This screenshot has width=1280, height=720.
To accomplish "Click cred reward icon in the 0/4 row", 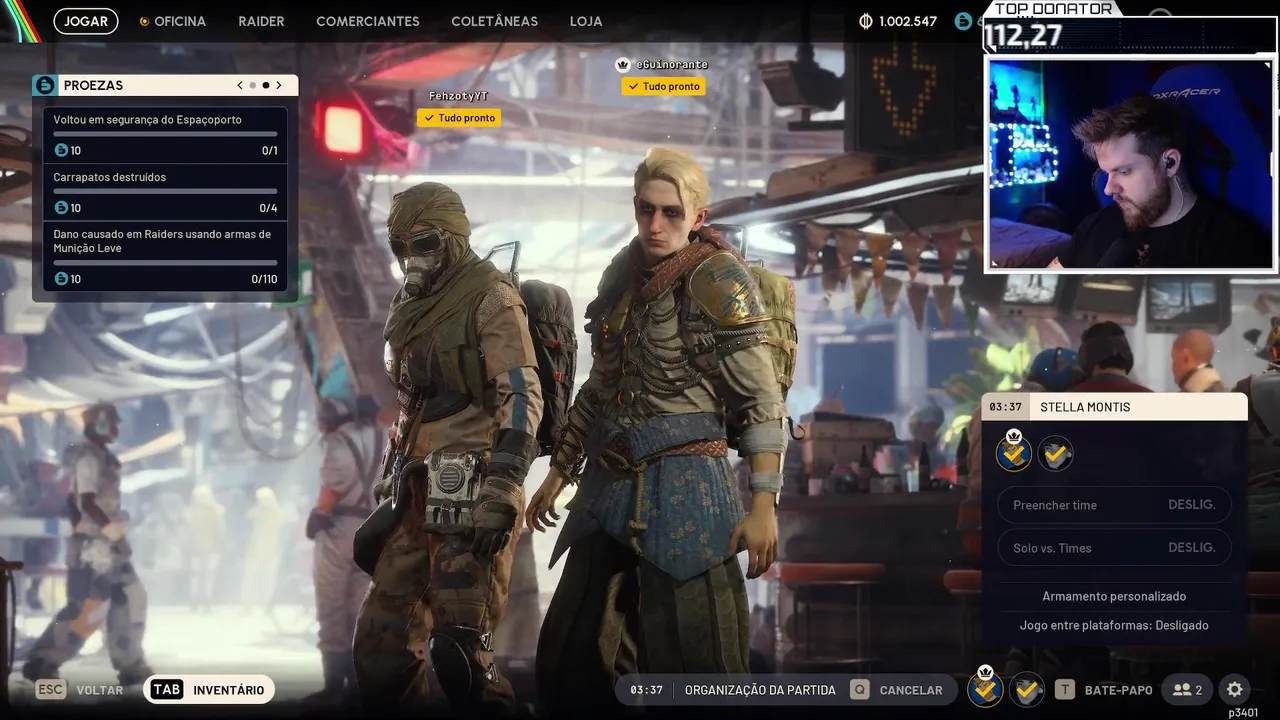I will coord(61,208).
